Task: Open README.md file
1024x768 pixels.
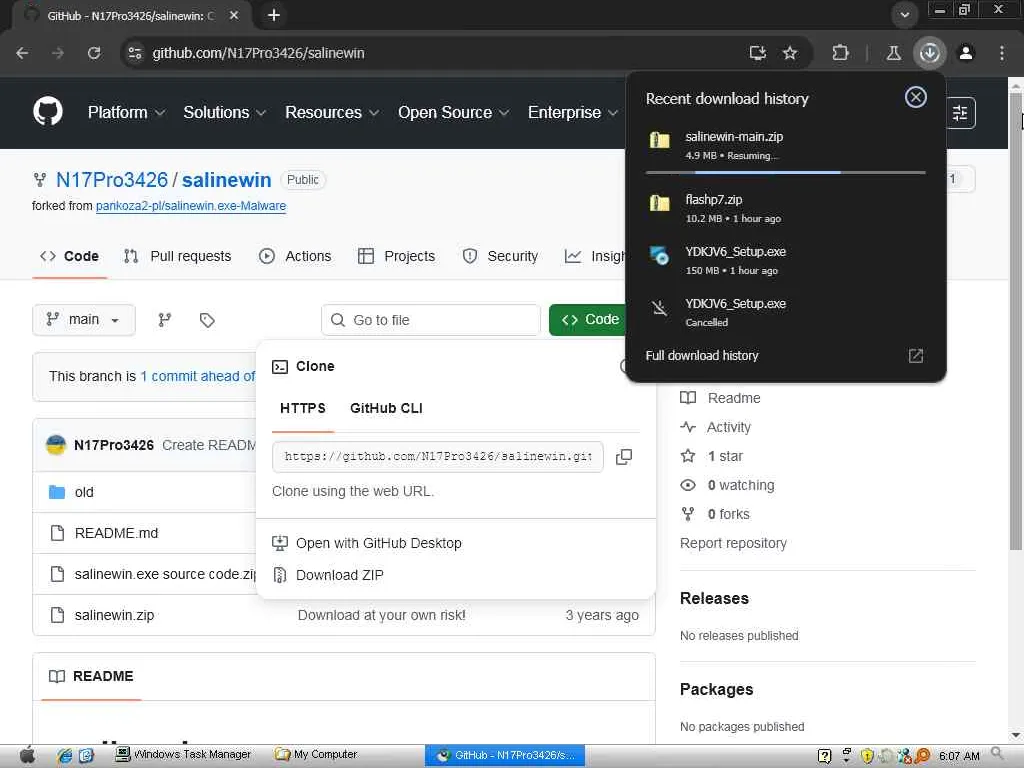Action: [116, 533]
